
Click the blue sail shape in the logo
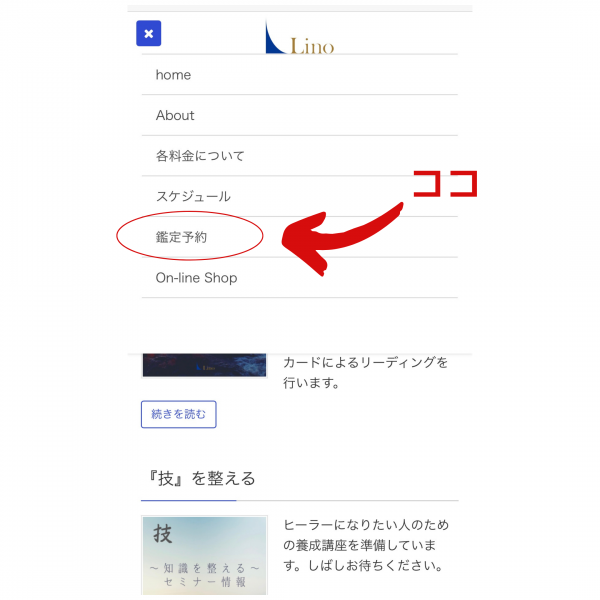275,37
